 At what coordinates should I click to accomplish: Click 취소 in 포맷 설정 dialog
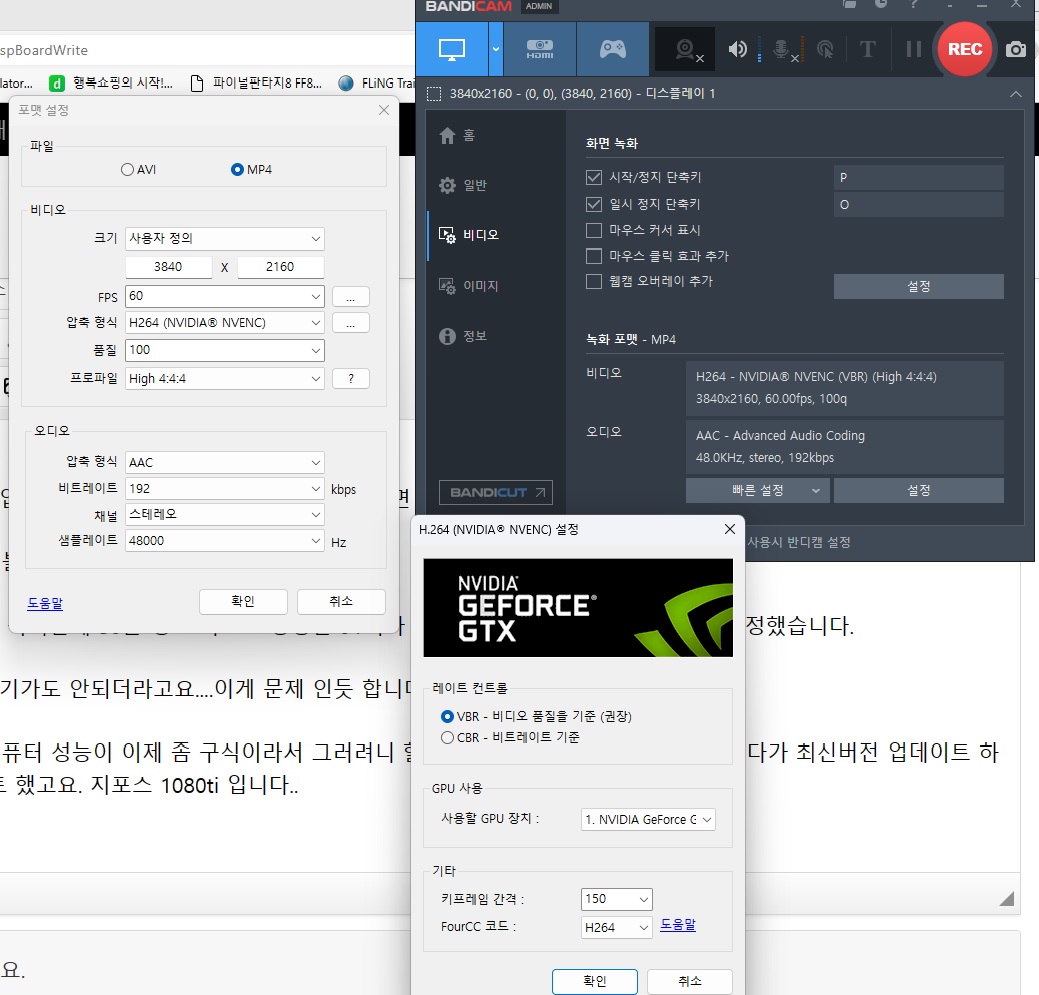[341, 602]
